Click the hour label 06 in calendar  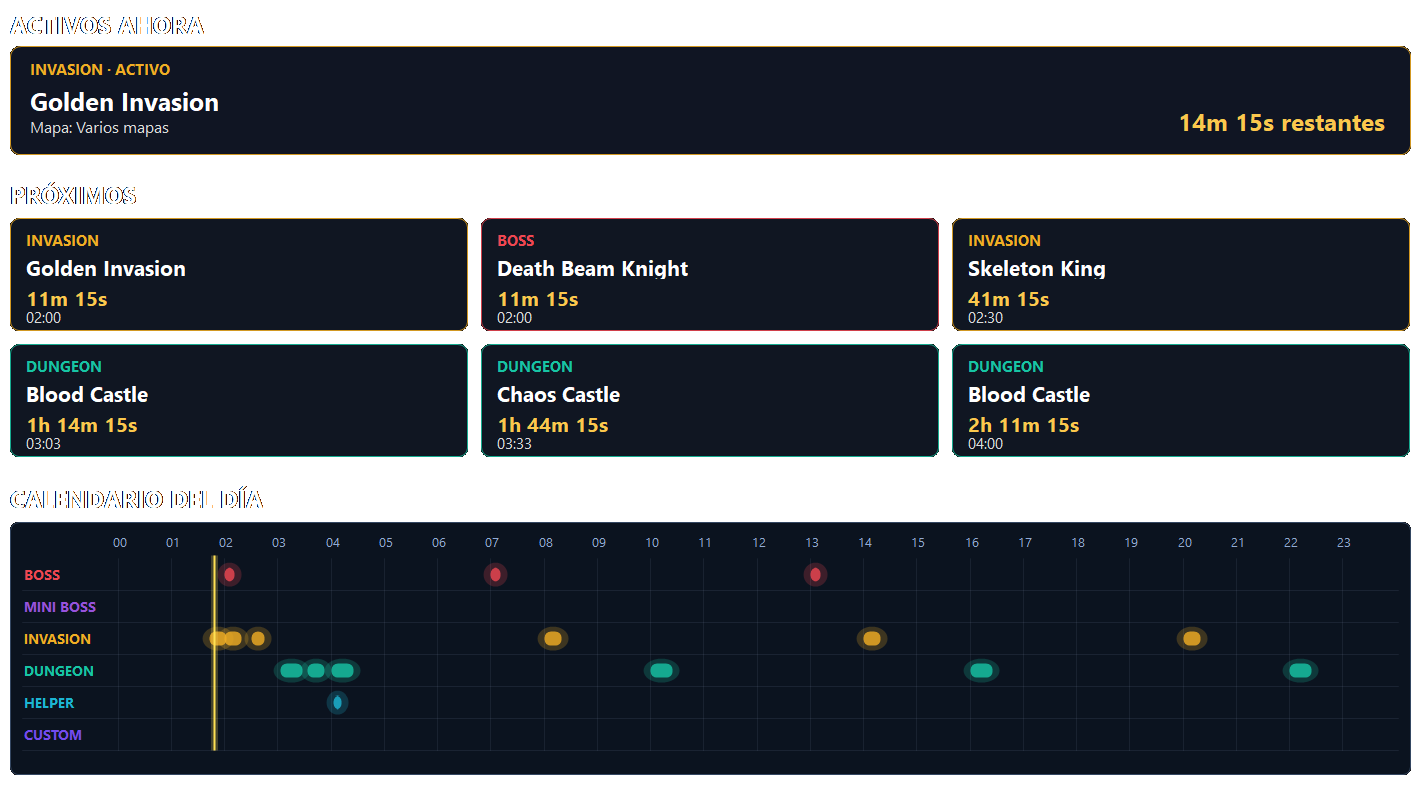coord(439,543)
